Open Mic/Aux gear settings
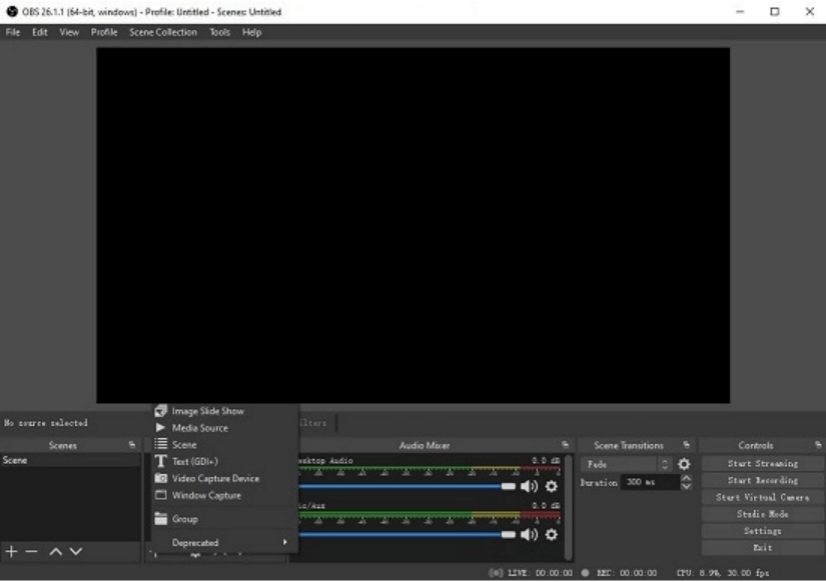This screenshot has width=826, height=582. 551,535
